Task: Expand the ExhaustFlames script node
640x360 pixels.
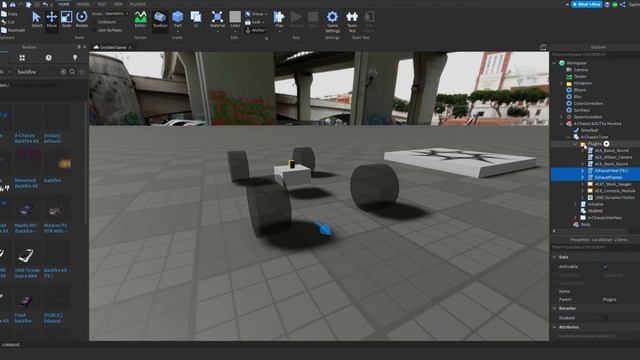Action: [x=582, y=178]
